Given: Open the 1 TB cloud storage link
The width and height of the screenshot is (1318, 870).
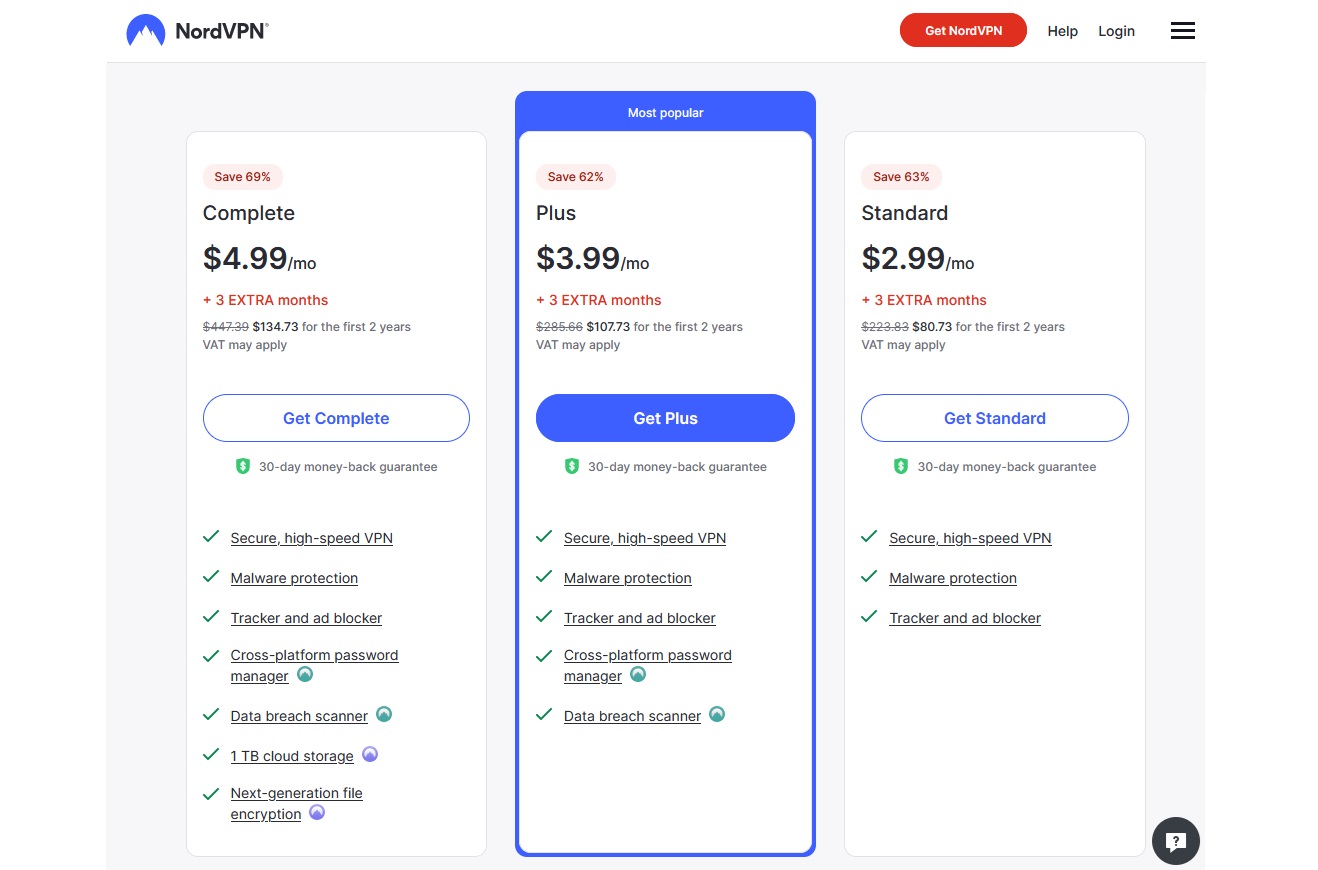Looking at the screenshot, I should (x=292, y=756).
